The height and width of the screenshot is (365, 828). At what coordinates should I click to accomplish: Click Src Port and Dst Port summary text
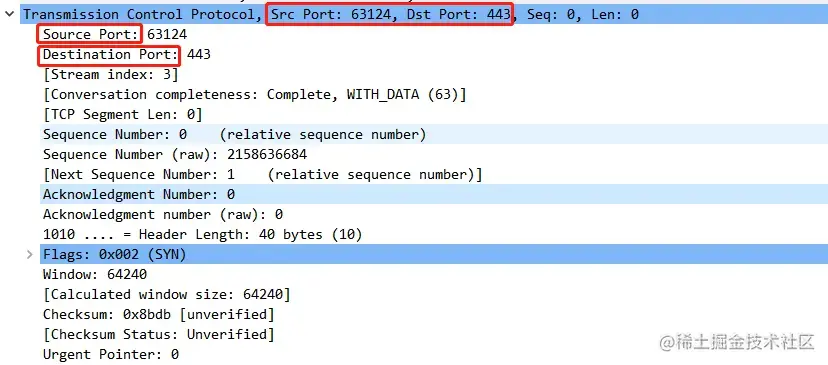click(390, 15)
